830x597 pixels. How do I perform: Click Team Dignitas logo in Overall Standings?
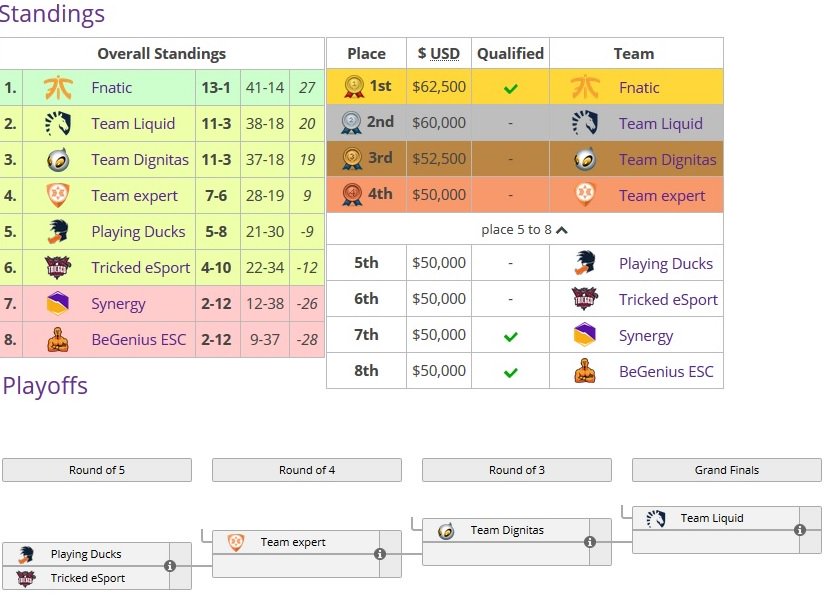58,159
